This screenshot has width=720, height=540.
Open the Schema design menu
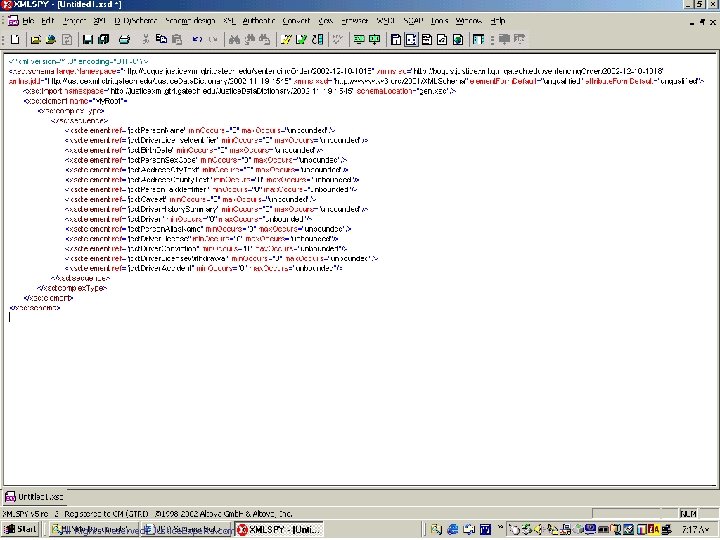(190, 21)
